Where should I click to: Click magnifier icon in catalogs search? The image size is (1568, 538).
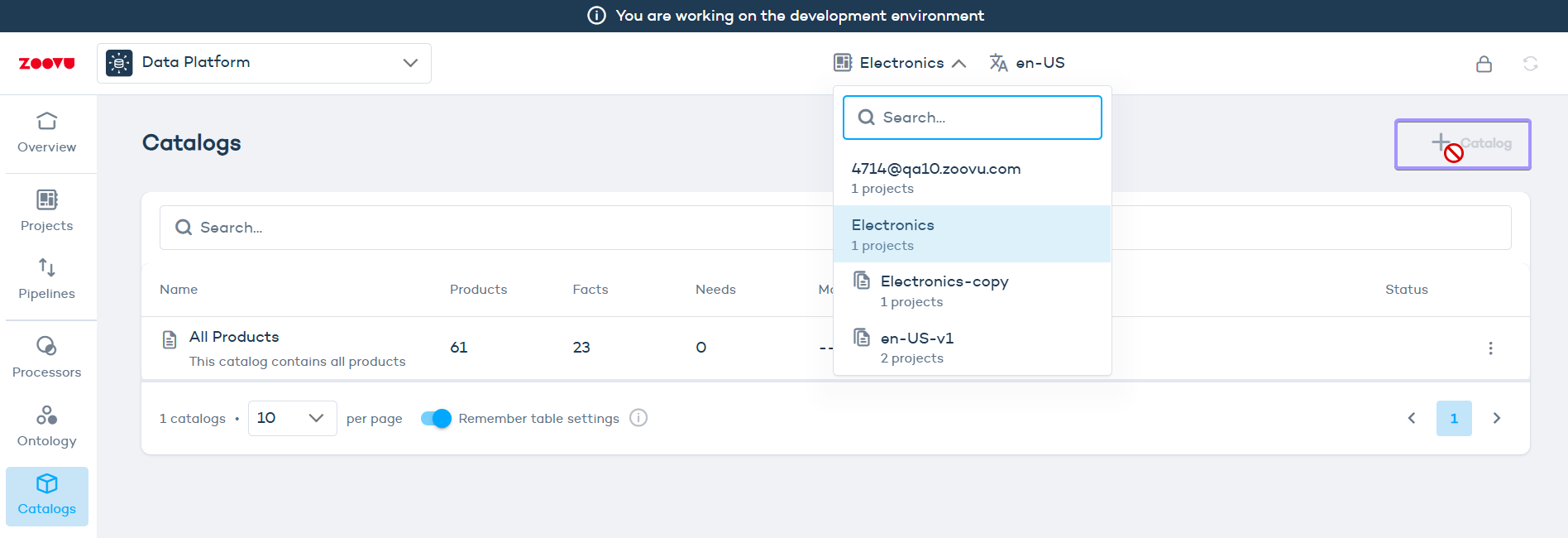[x=184, y=228]
